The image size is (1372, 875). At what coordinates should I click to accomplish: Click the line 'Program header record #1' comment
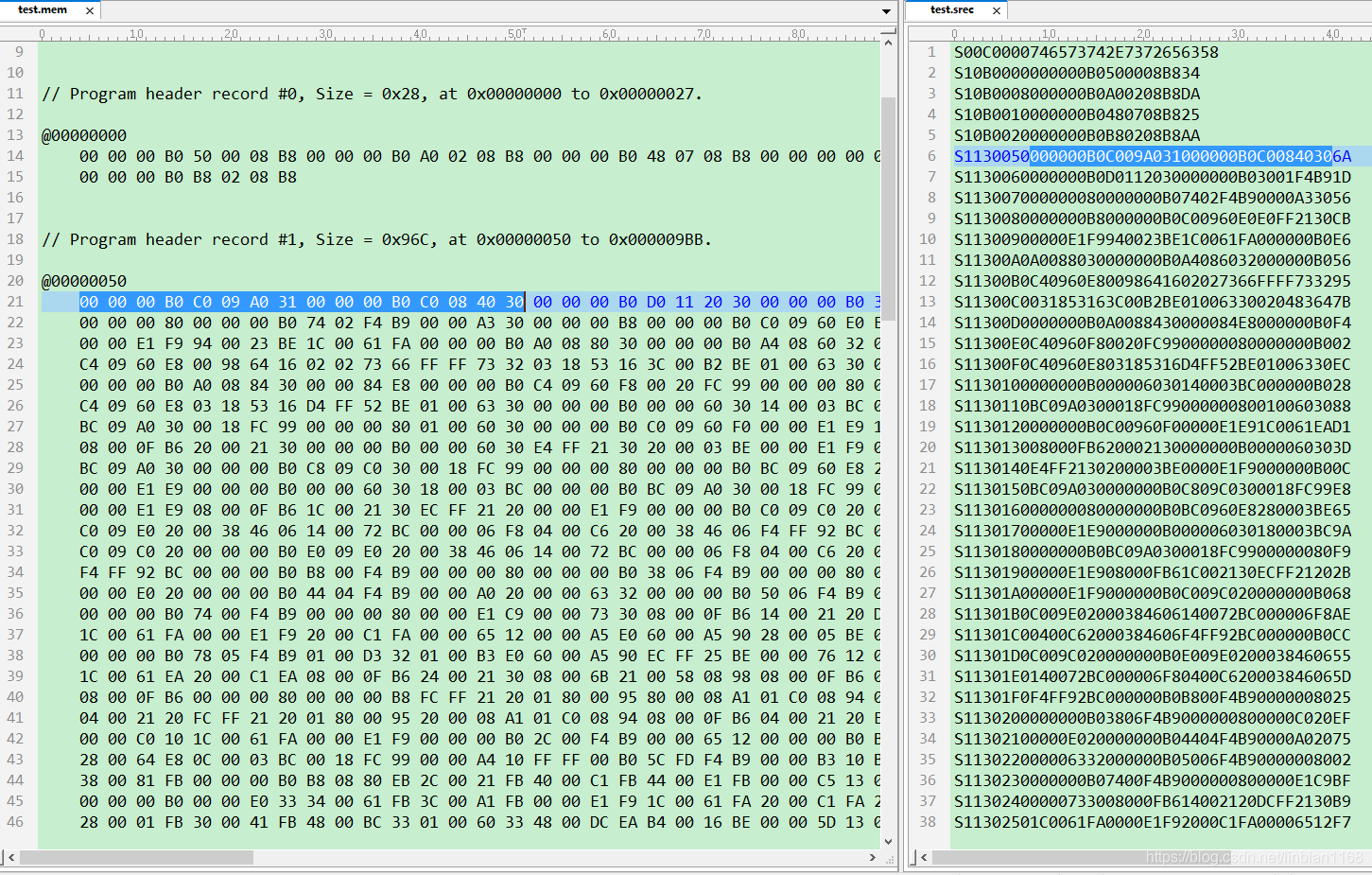coord(376,239)
